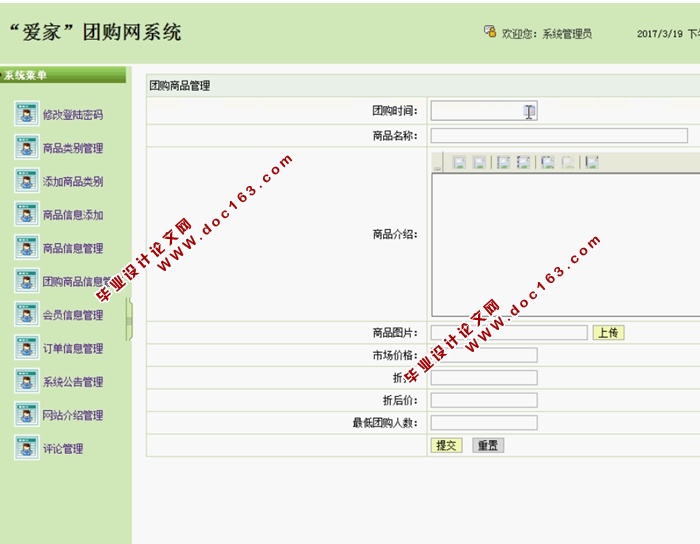Click the 团购商品管理 panel title
Viewport: 700px width, 544px height.
coord(179,86)
